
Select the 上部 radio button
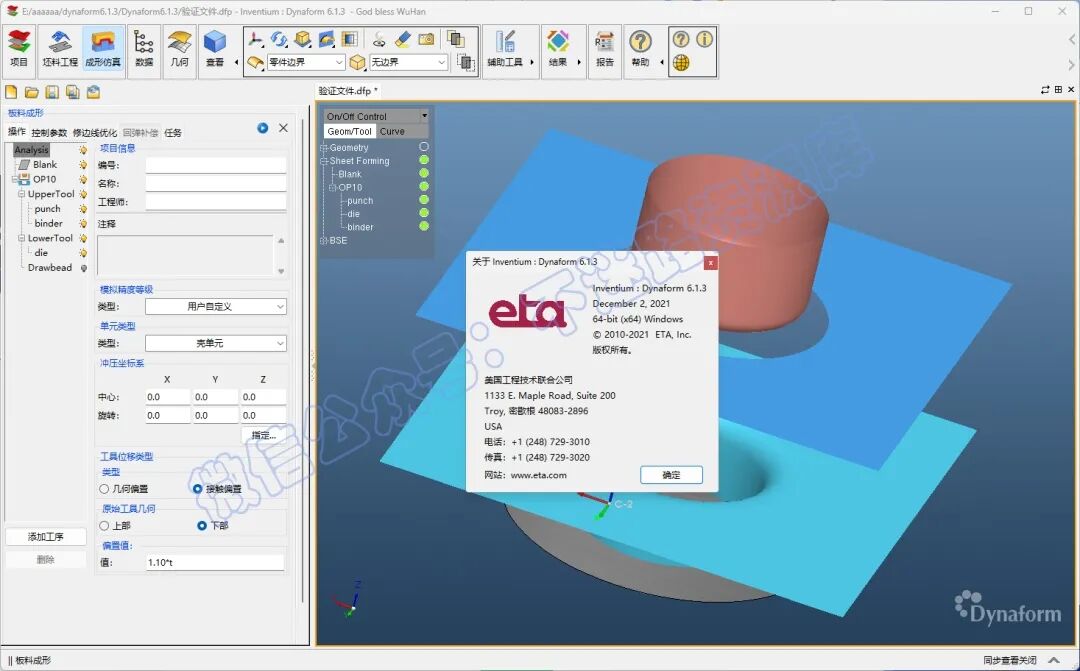(104, 526)
